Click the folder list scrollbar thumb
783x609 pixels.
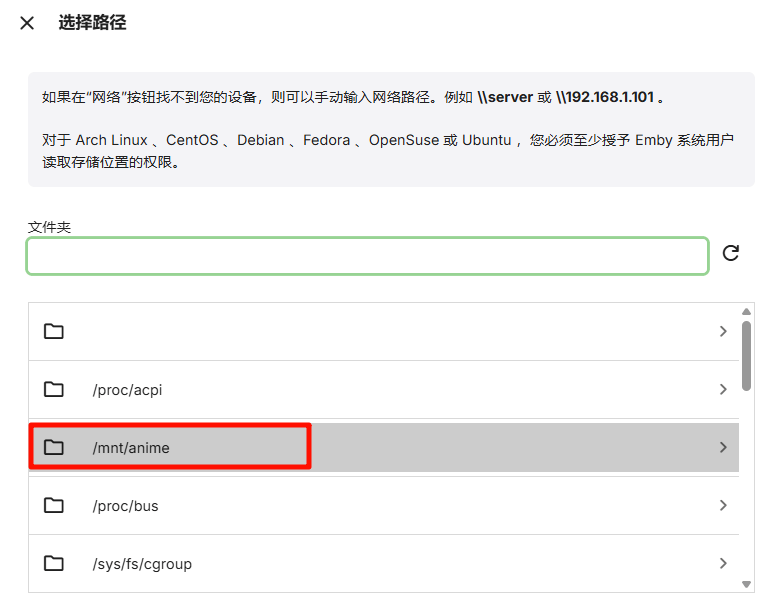tap(746, 355)
